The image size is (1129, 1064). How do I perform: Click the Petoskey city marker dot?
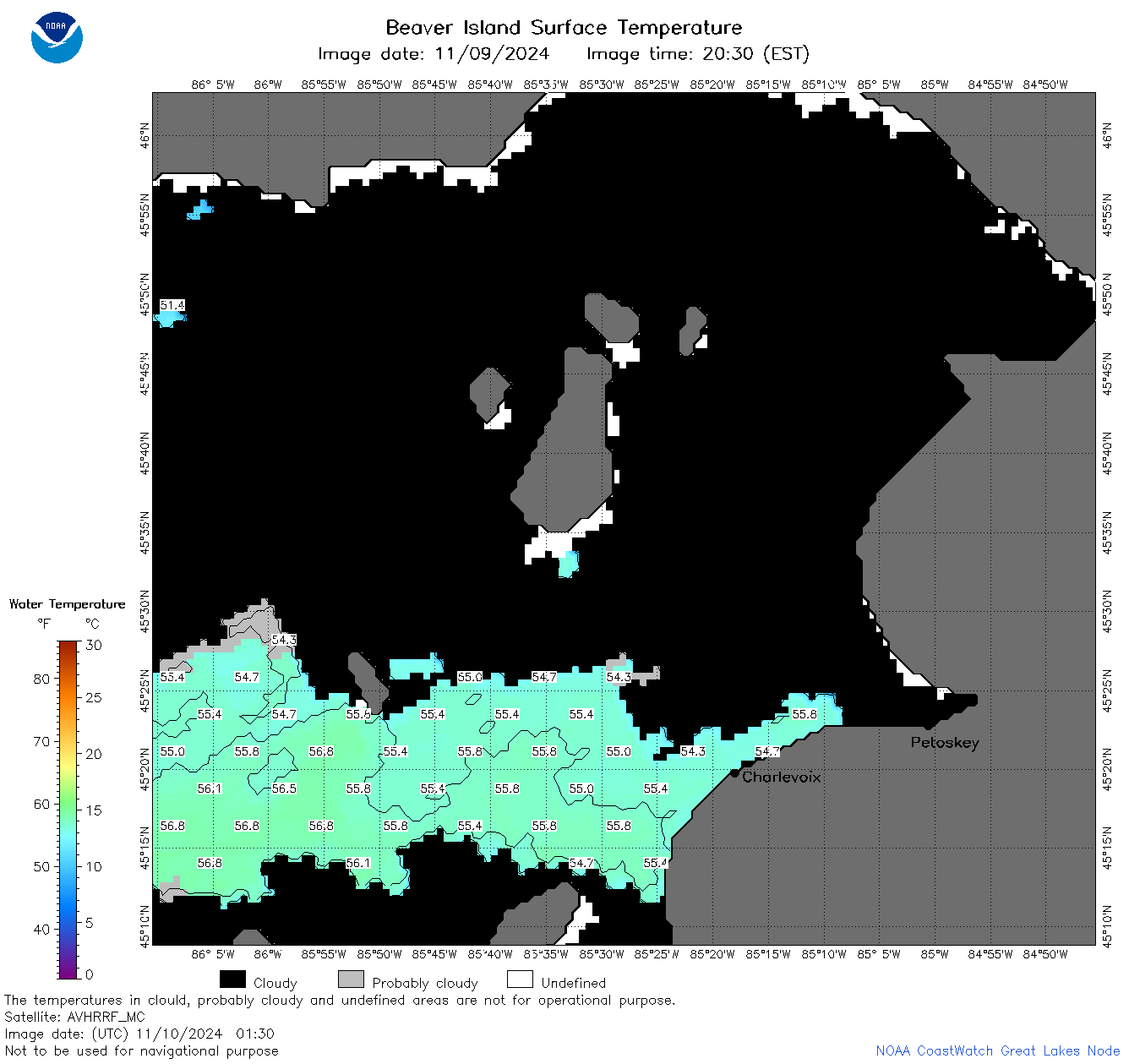click(927, 726)
